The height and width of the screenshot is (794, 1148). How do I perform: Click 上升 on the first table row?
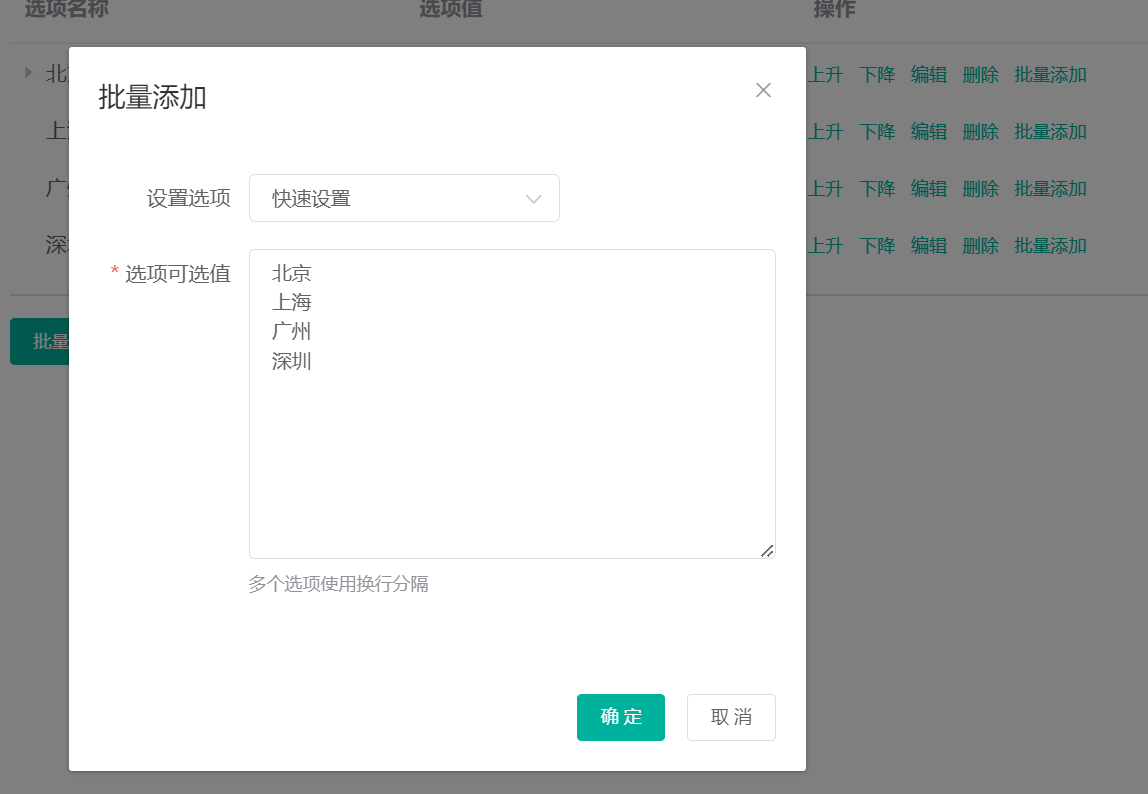pos(827,74)
